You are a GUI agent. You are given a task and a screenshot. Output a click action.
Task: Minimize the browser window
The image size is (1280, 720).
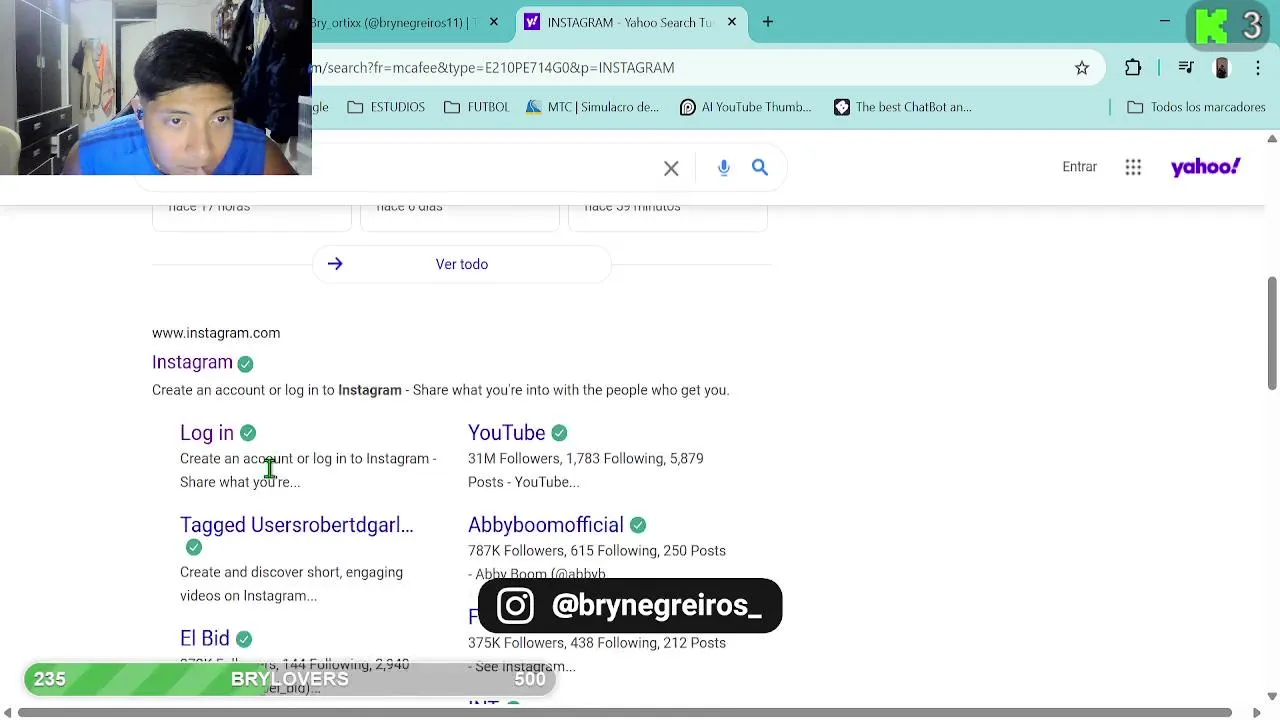coord(1165,22)
